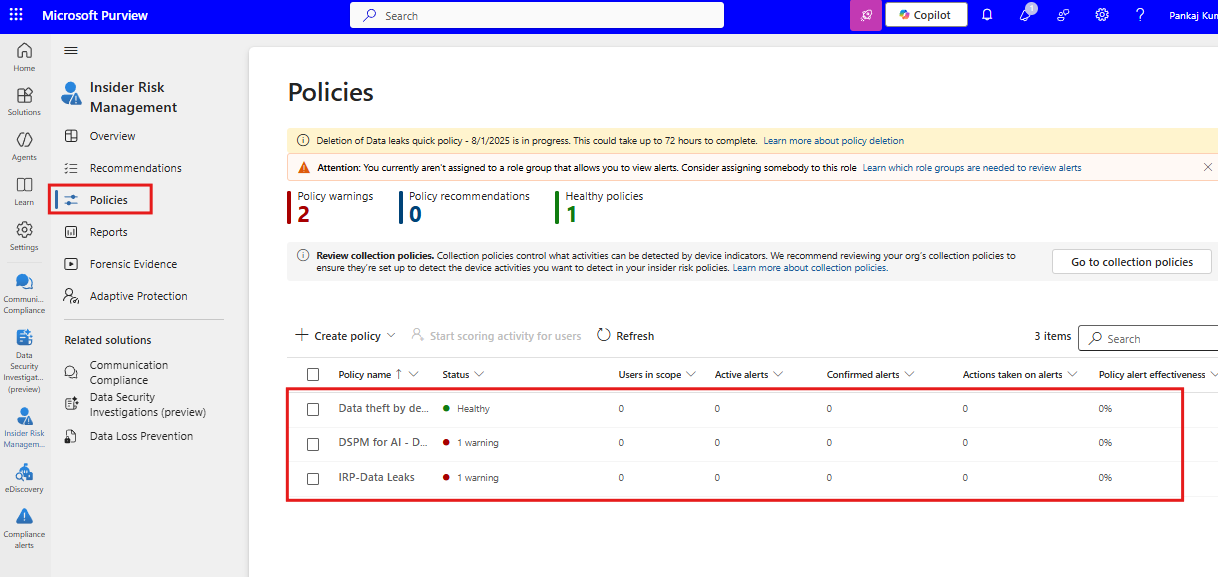Click the Help question mark icon
The height and width of the screenshot is (577, 1218).
tap(1140, 15)
